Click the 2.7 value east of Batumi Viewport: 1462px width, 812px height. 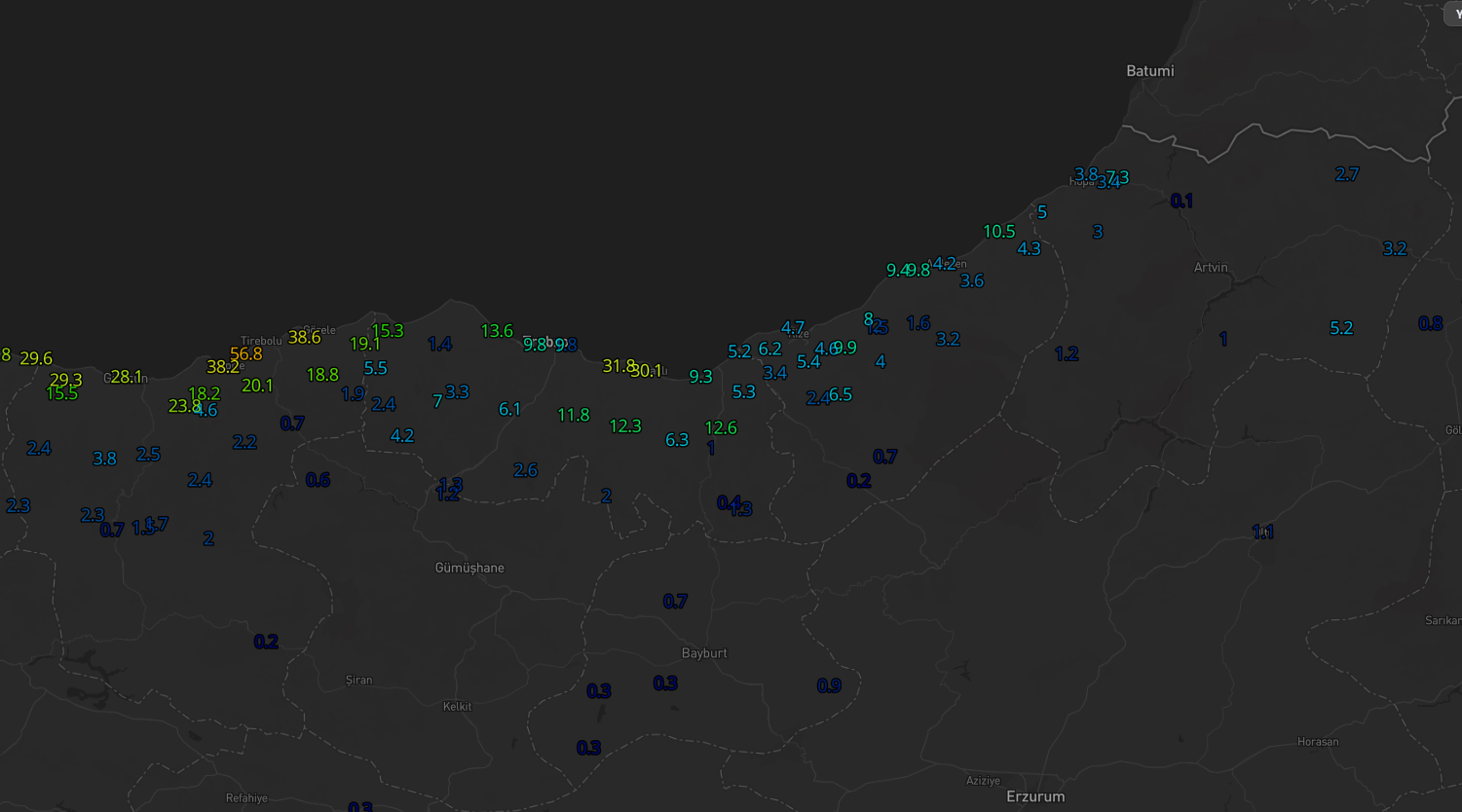point(1347,174)
